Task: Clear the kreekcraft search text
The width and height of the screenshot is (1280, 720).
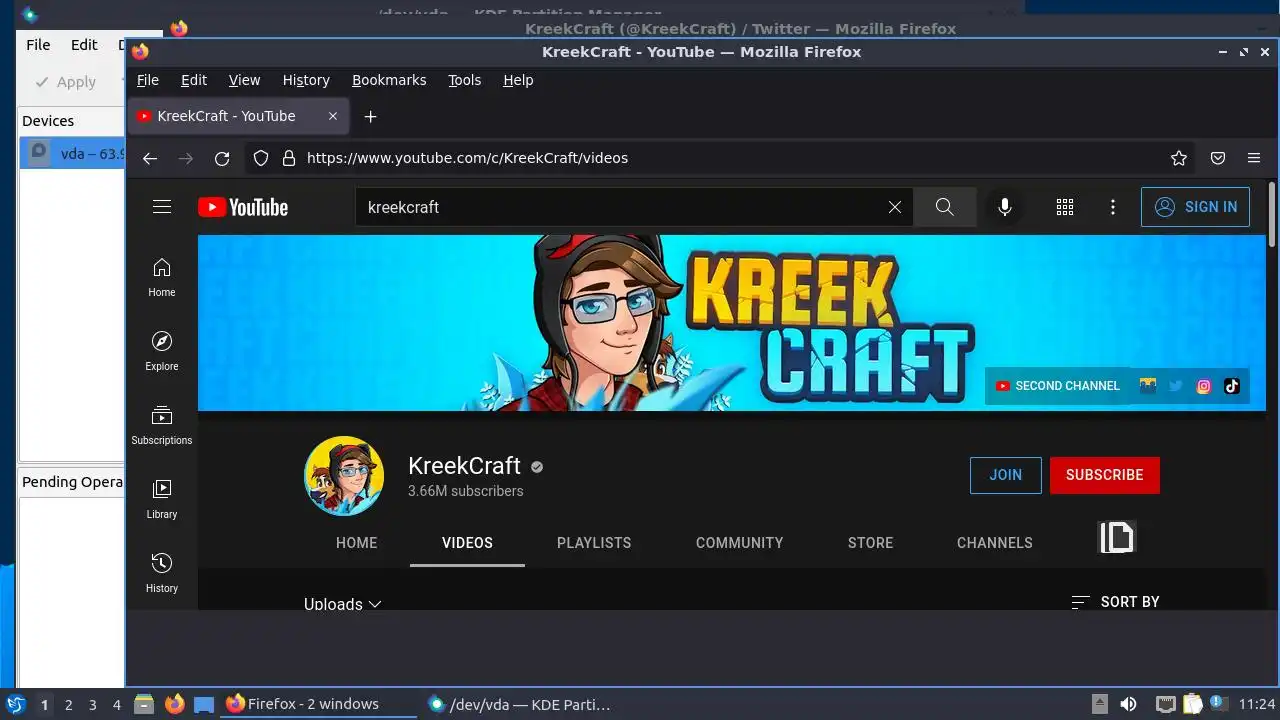Action: tap(895, 207)
